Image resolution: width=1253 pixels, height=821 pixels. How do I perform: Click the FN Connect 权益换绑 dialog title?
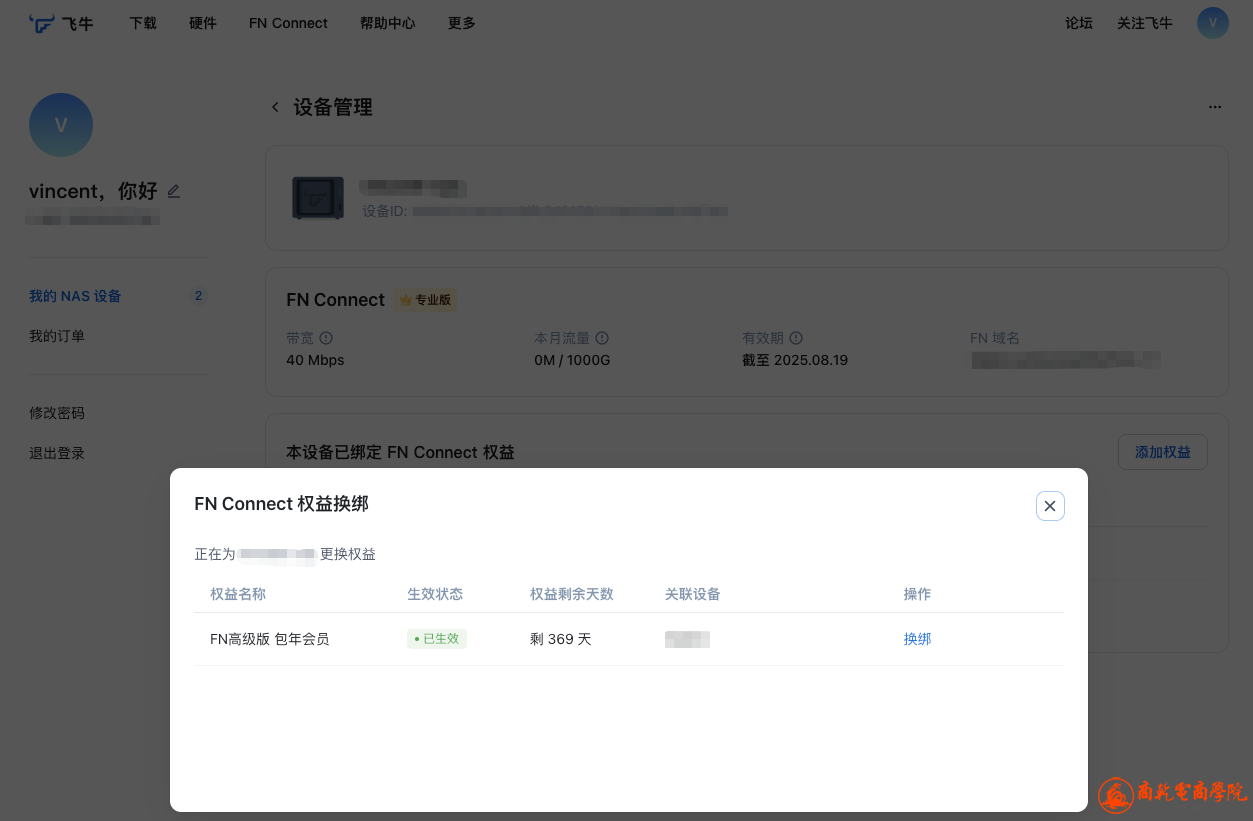[x=281, y=504]
